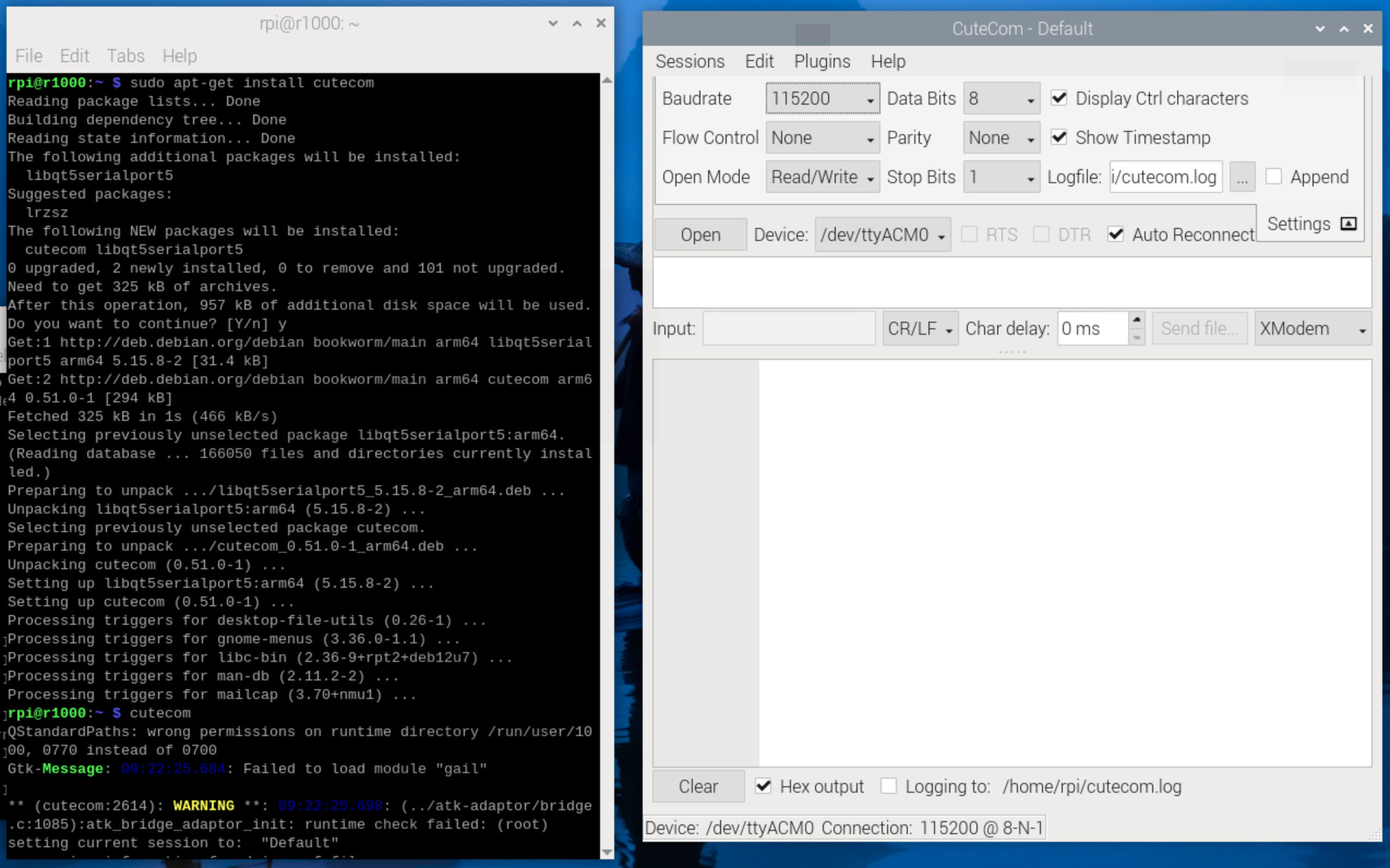Click the 'Fetched 325 kB in 1s' line
The height and width of the screenshot is (868, 1390).
click(142, 416)
